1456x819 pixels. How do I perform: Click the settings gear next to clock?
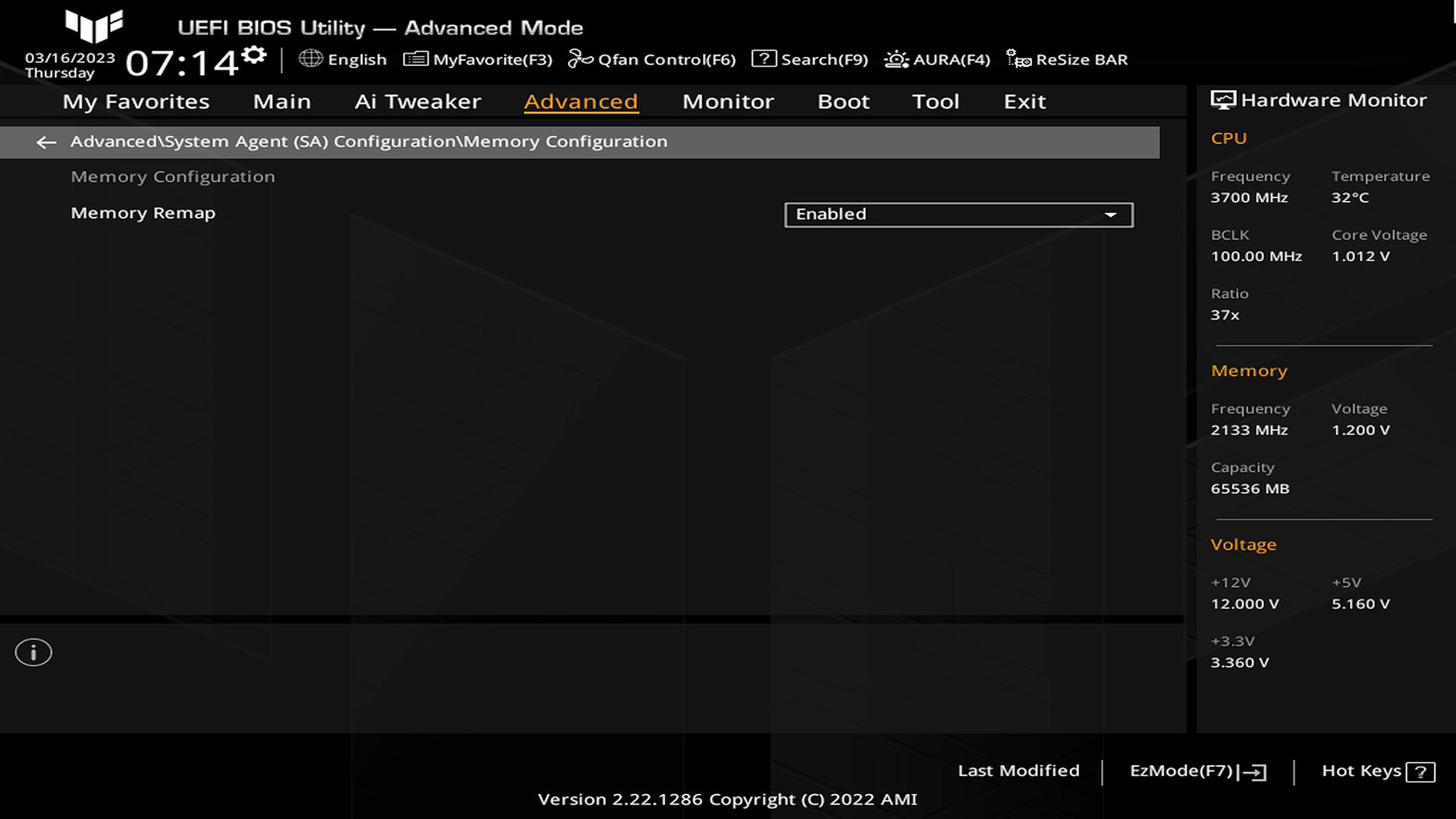point(255,55)
